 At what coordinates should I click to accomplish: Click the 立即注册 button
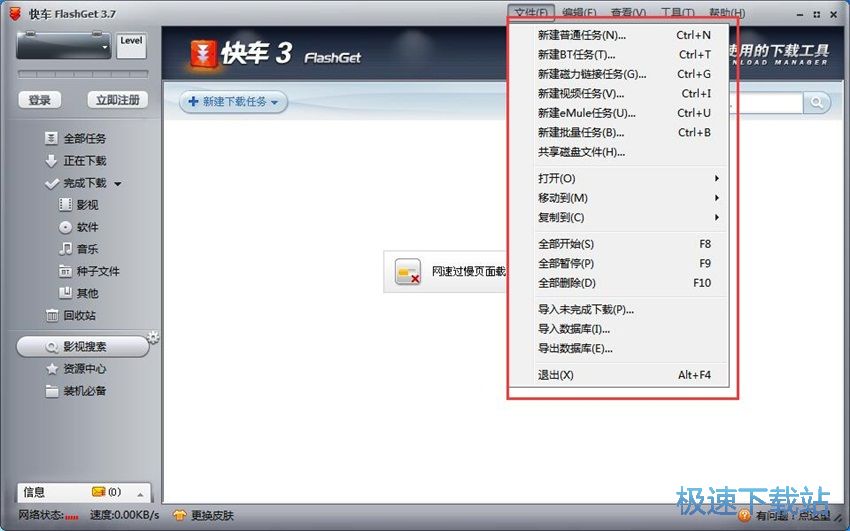pos(118,100)
